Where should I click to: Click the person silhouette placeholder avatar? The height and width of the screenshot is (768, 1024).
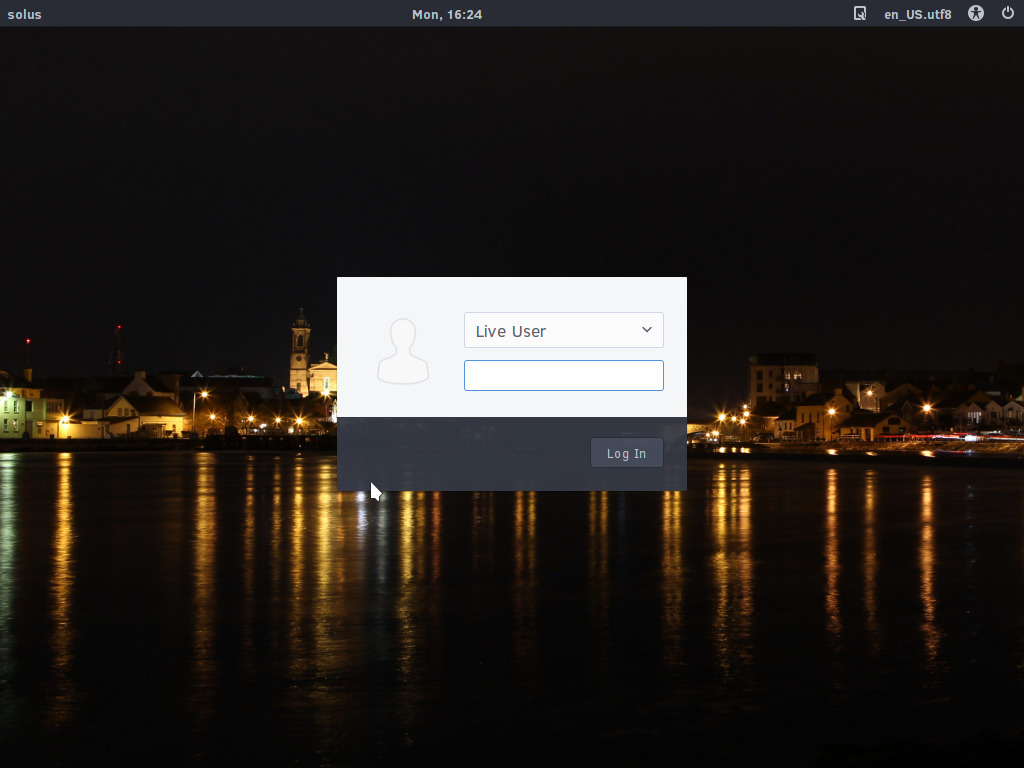pyautogui.click(x=403, y=349)
